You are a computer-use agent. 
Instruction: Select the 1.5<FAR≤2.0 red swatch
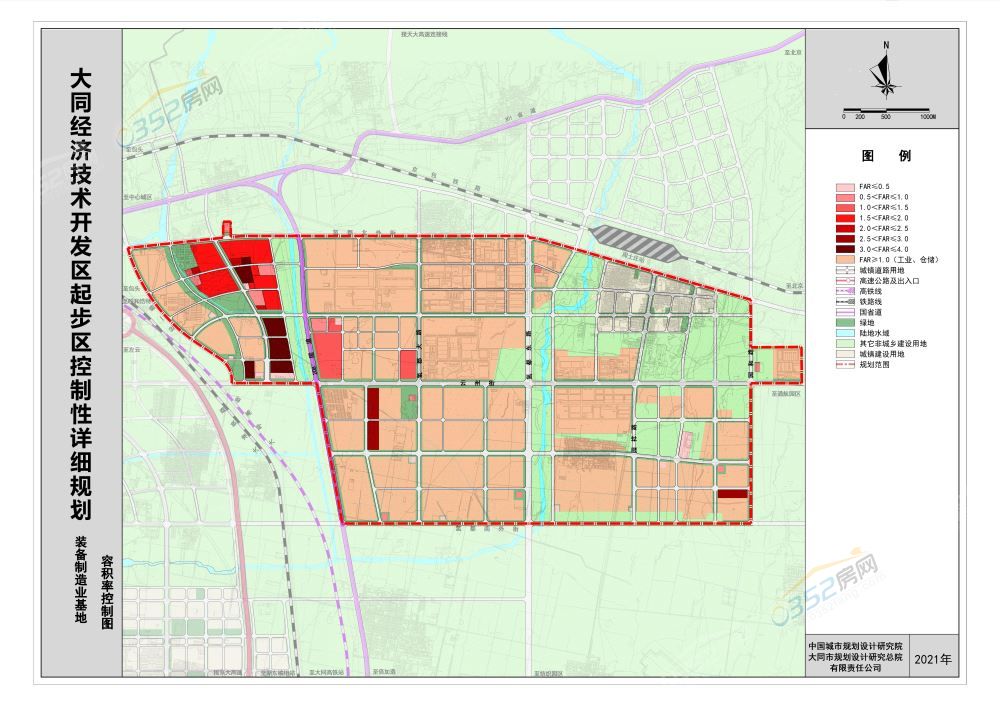(x=846, y=218)
